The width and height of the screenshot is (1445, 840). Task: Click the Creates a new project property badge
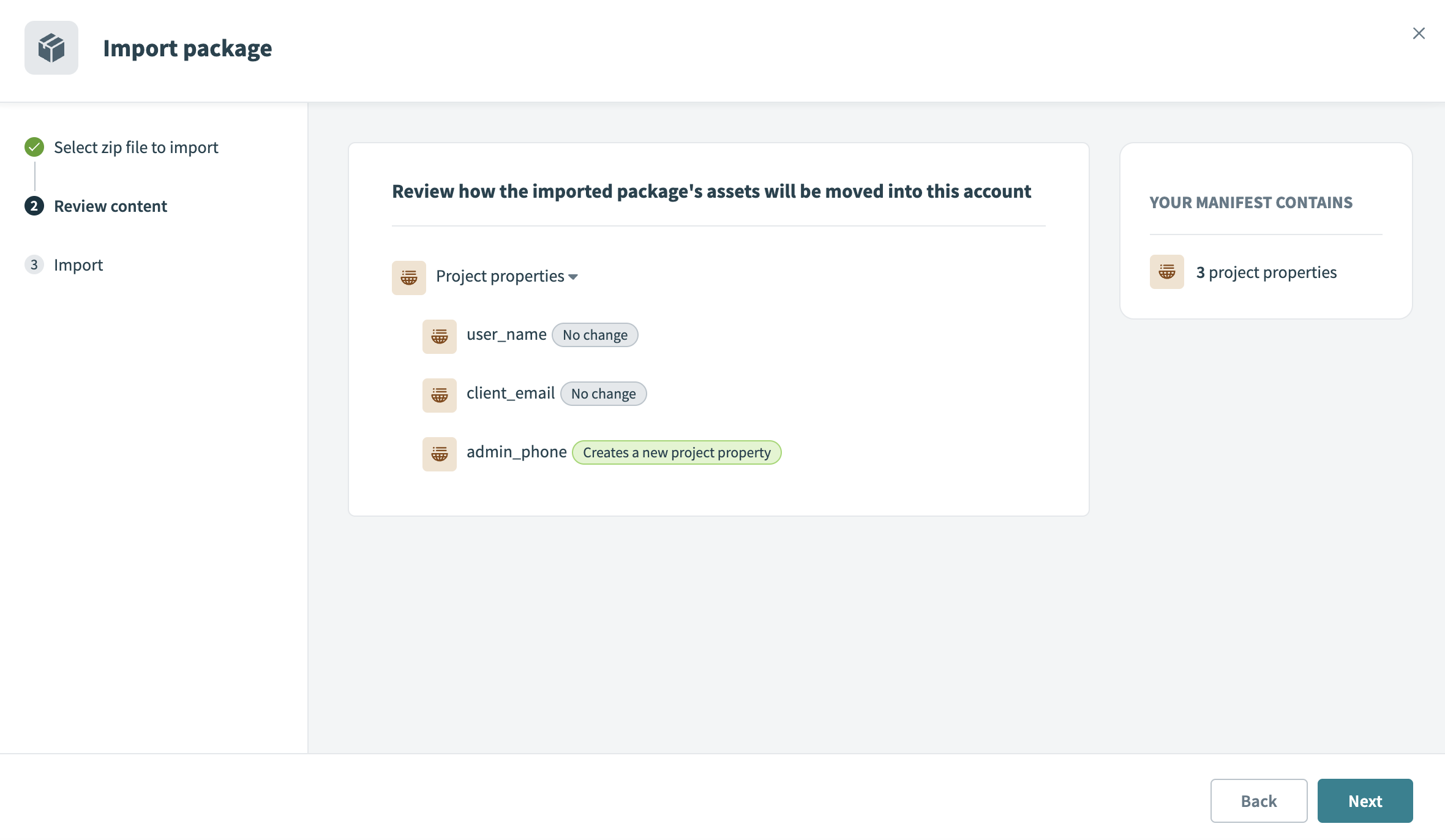click(676, 452)
